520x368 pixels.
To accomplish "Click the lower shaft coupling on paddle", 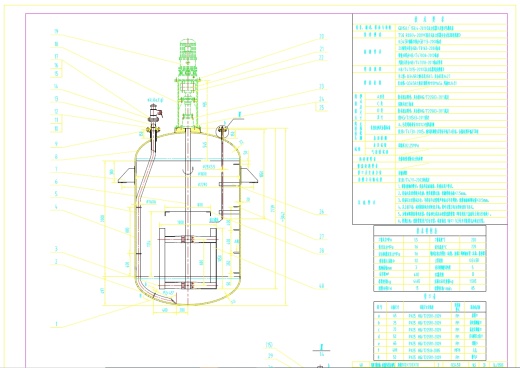I will [x=188, y=285].
